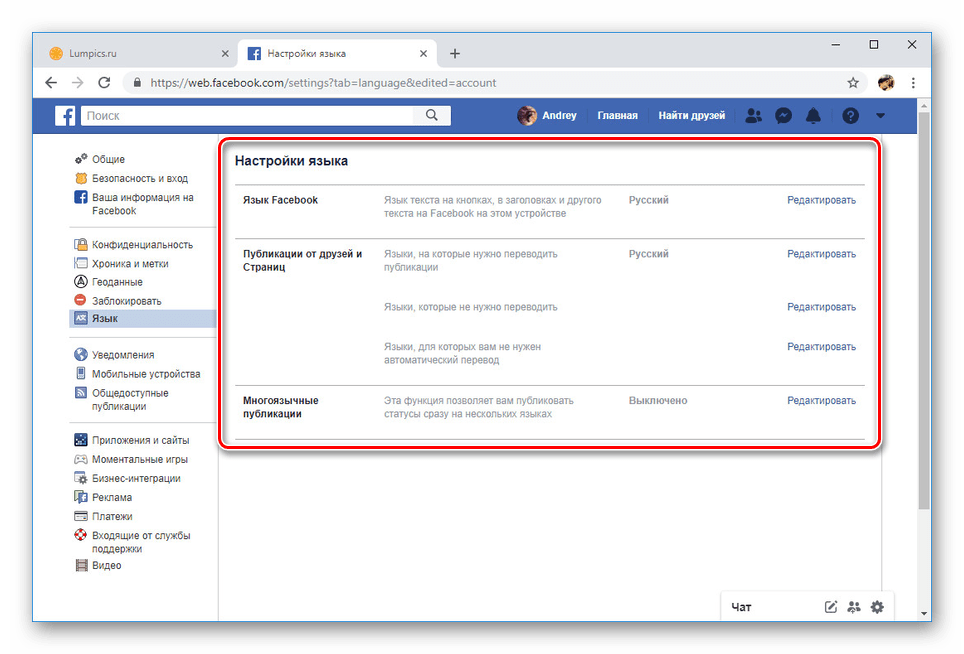Open Конфиденциальность settings
This screenshot has width=964, height=654.
click(x=142, y=245)
